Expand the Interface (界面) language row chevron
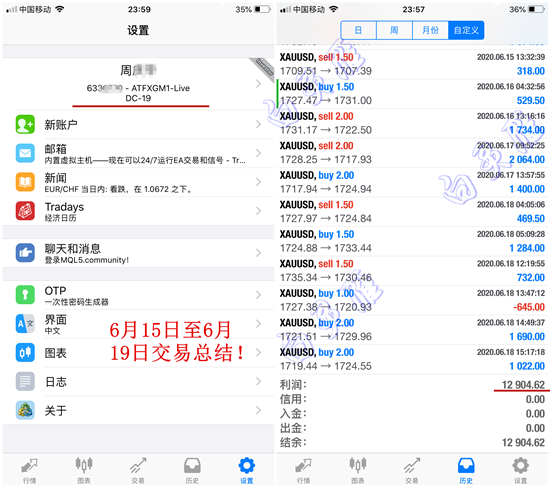The height and width of the screenshot is (487, 550). (259, 323)
